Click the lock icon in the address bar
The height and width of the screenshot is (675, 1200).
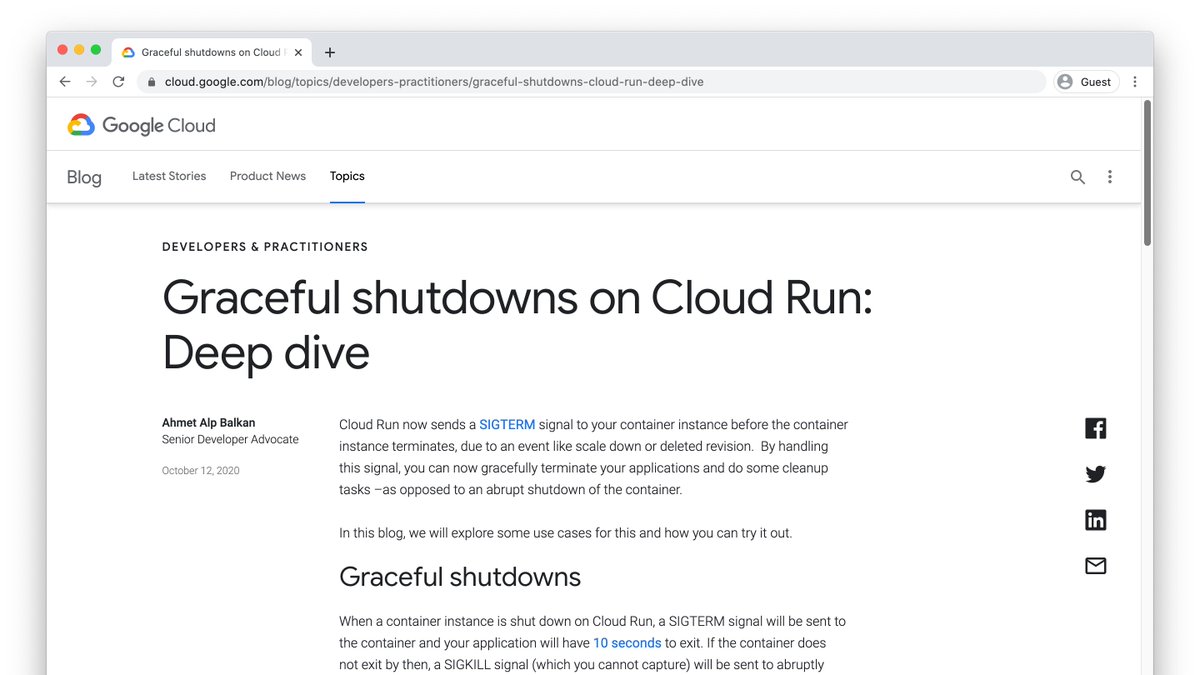coord(152,82)
